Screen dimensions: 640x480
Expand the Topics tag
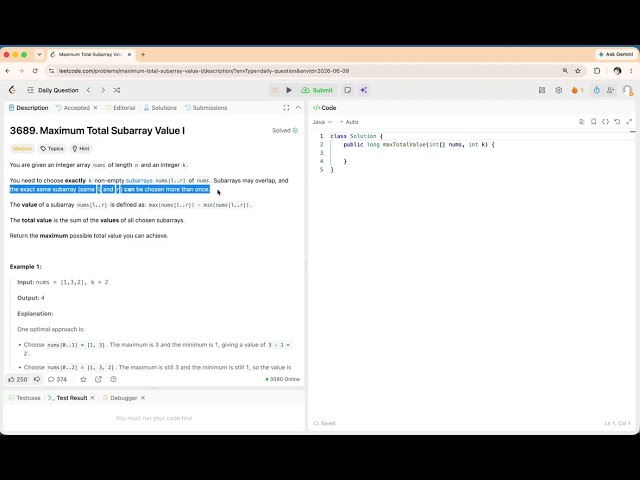(52, 149)
